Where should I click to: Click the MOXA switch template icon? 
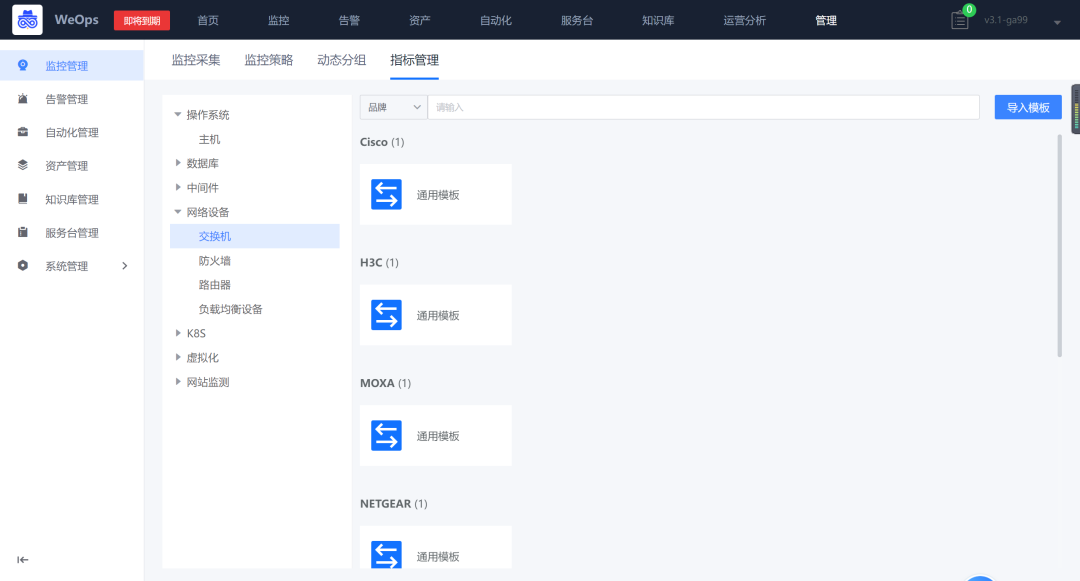coord(386,435)
